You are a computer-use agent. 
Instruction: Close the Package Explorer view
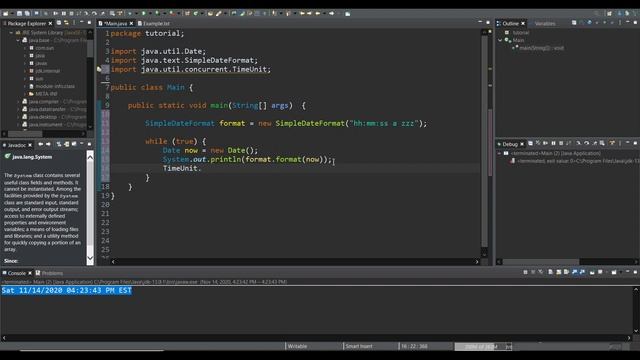click(50, 23)
